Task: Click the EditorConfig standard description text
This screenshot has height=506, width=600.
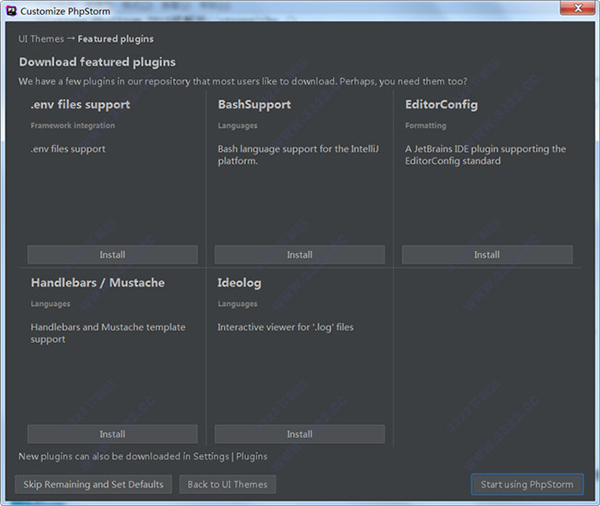Action: click(x=485, y=155)
